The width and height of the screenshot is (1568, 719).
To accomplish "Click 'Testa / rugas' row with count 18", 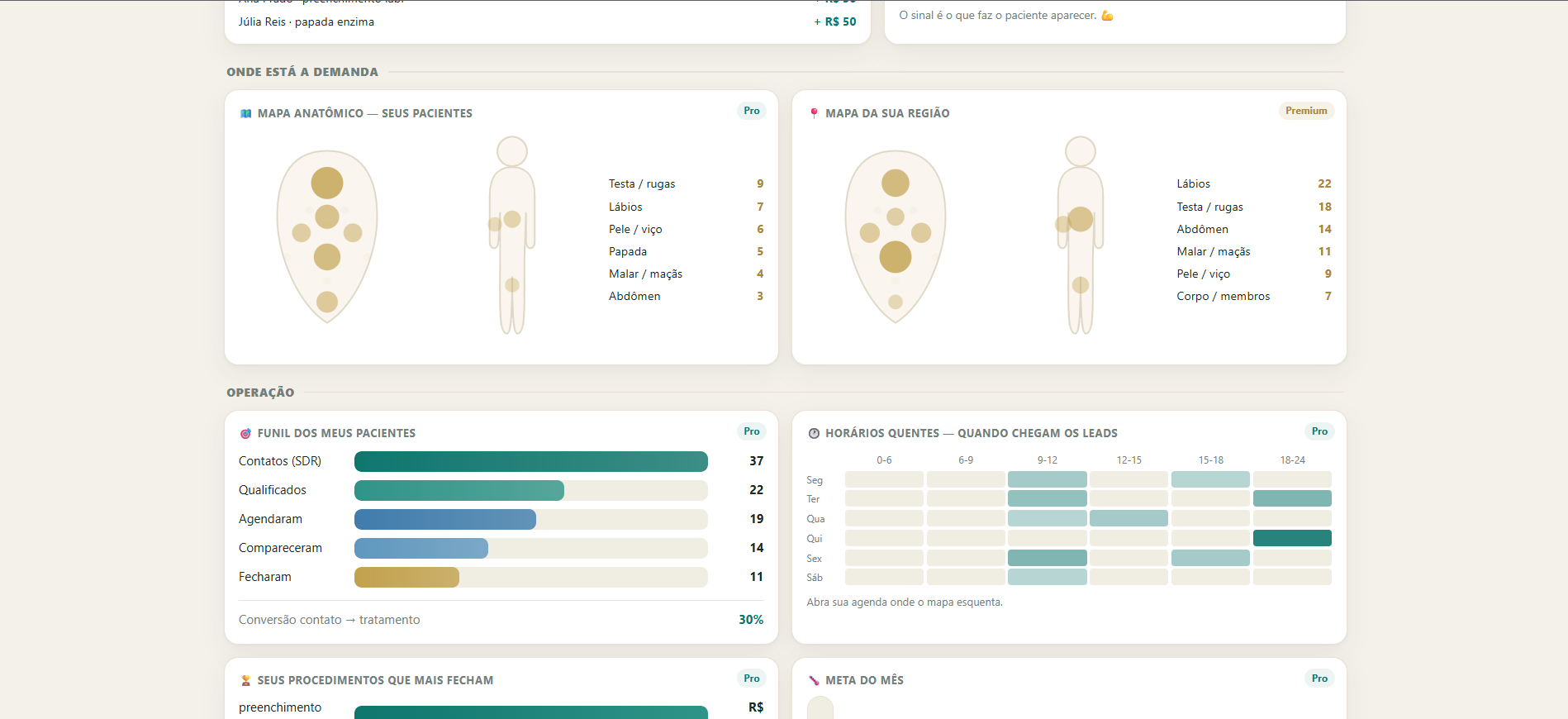I will pyautogui.click(x=1254, y=207).
